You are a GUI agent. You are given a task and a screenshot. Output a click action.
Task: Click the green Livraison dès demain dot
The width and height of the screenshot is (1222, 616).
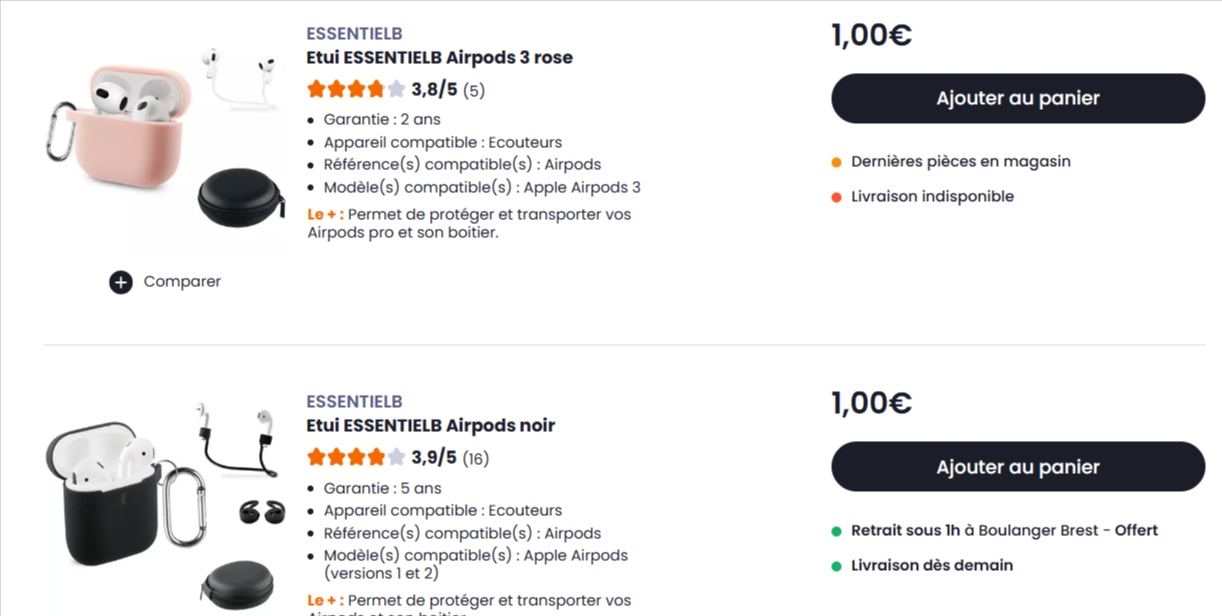pos(837,565)
